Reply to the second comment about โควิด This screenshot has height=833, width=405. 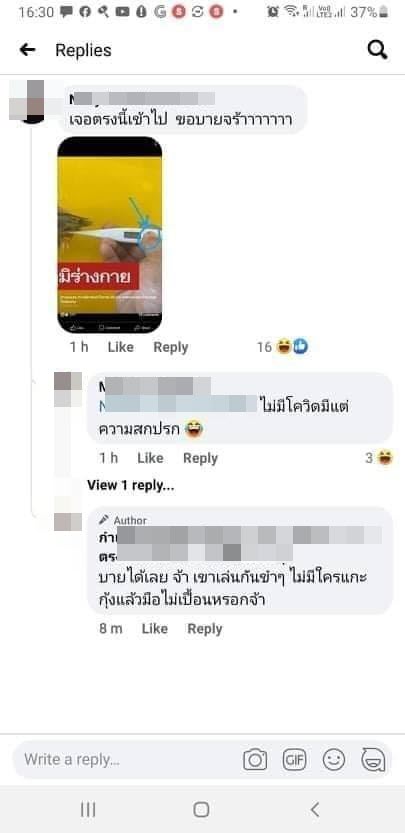tap(200, 458)
